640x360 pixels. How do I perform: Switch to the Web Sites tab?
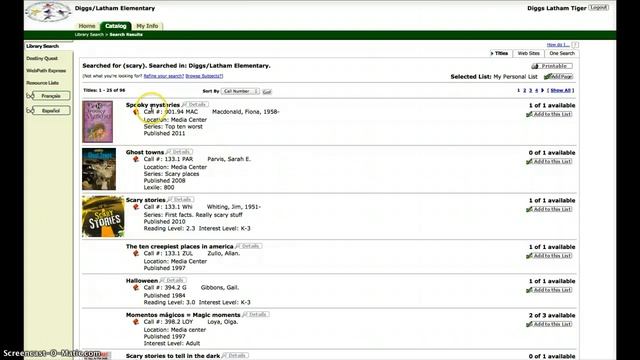tap(529, 53)
